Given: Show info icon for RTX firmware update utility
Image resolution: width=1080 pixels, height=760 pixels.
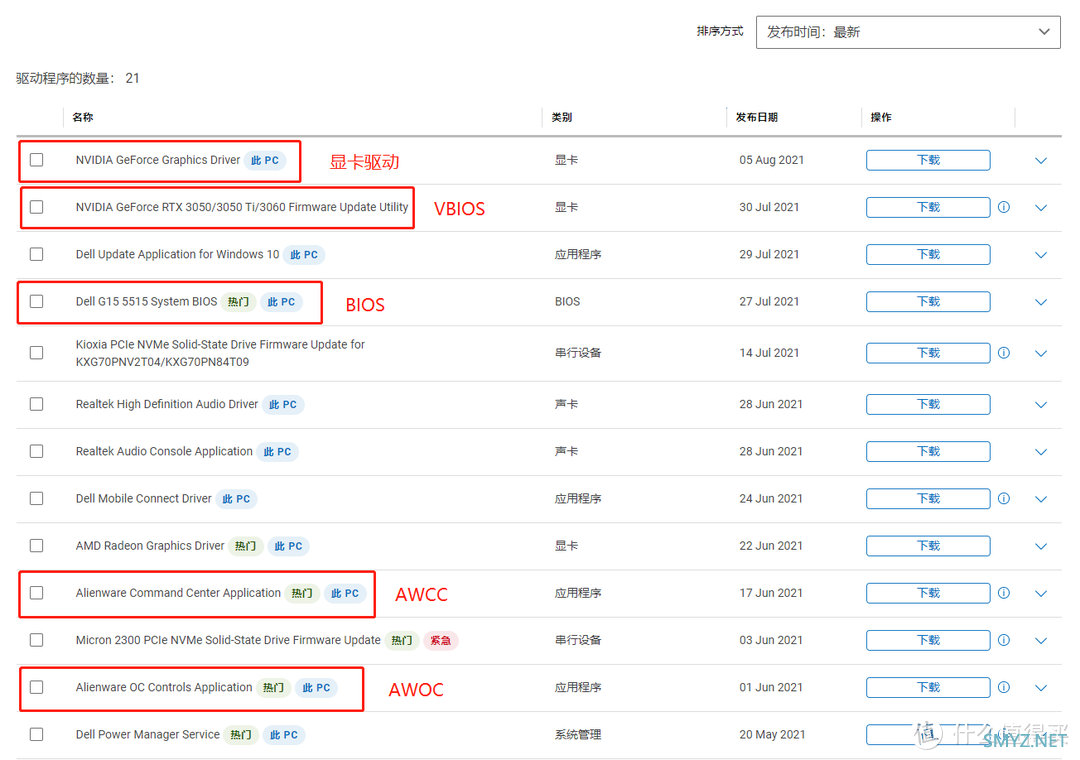Looking at the screenshot, I should (x=1004, y=207).
